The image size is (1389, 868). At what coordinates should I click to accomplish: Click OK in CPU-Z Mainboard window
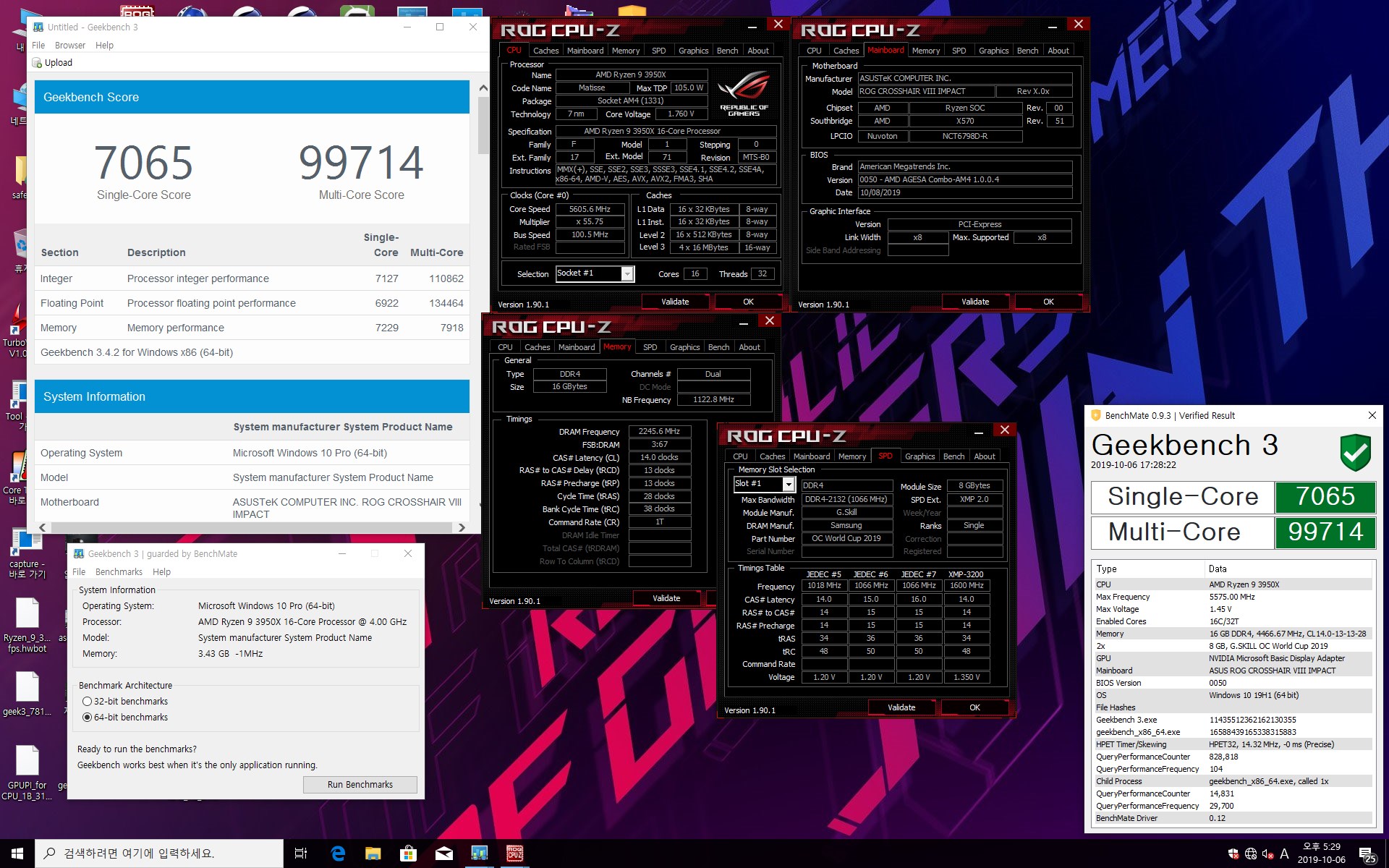(x=1048, y=302)
